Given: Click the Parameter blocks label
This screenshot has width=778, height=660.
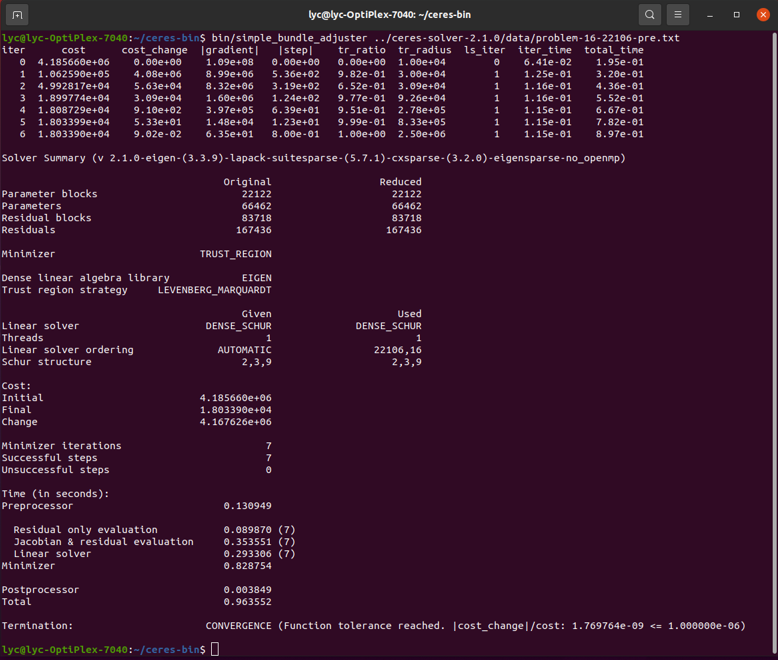Looking at the screenshot, I should point(50,194).
